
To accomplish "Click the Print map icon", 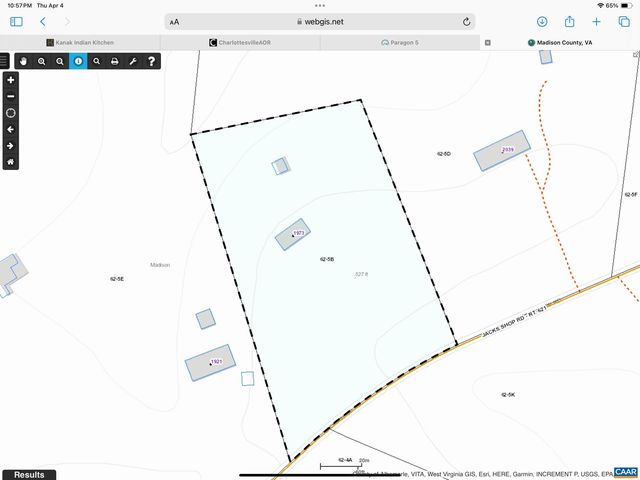I will click(x=115, y=61).
